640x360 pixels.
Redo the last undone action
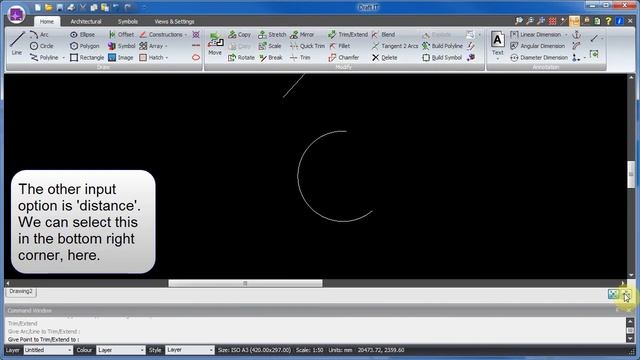tap(128, 7)
